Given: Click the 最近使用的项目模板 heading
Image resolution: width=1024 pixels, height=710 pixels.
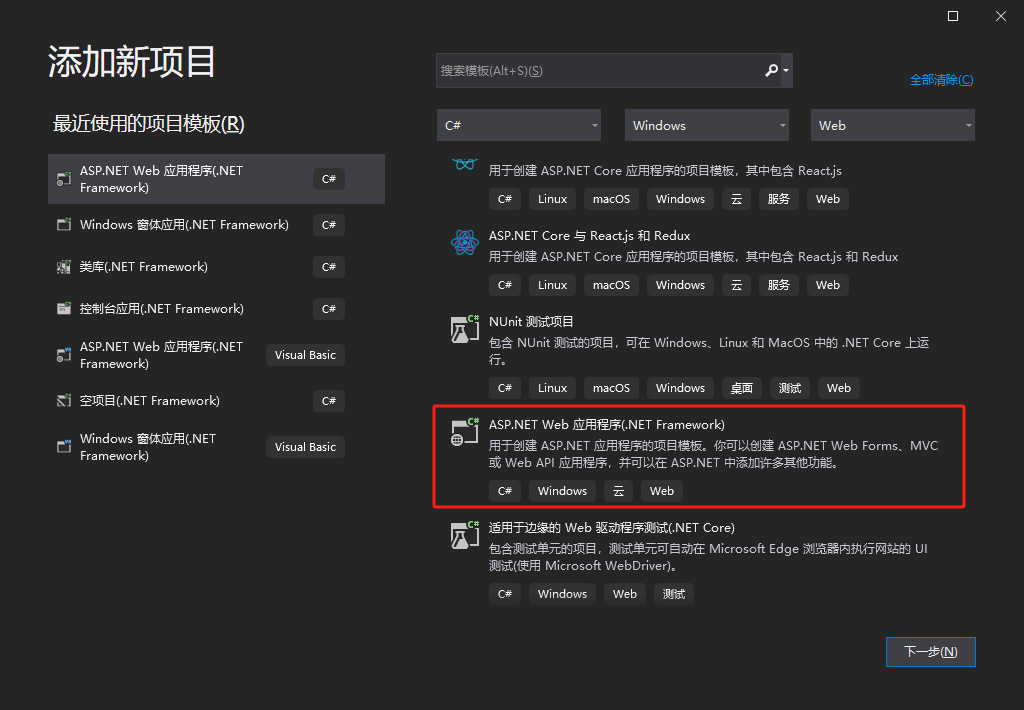Looking at the screenshot, I should pyautogui.click(x=148, y=123).
